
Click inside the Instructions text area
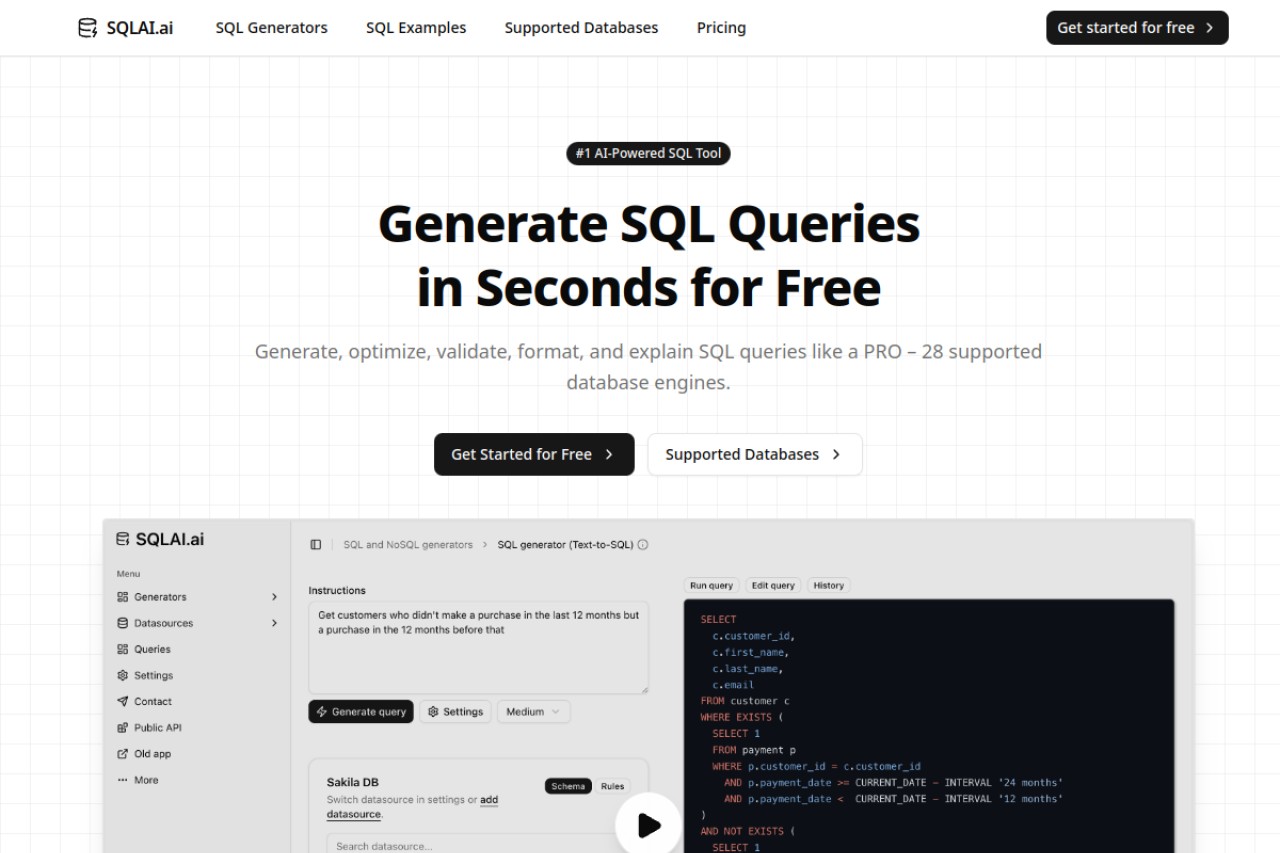coord(478,647)
